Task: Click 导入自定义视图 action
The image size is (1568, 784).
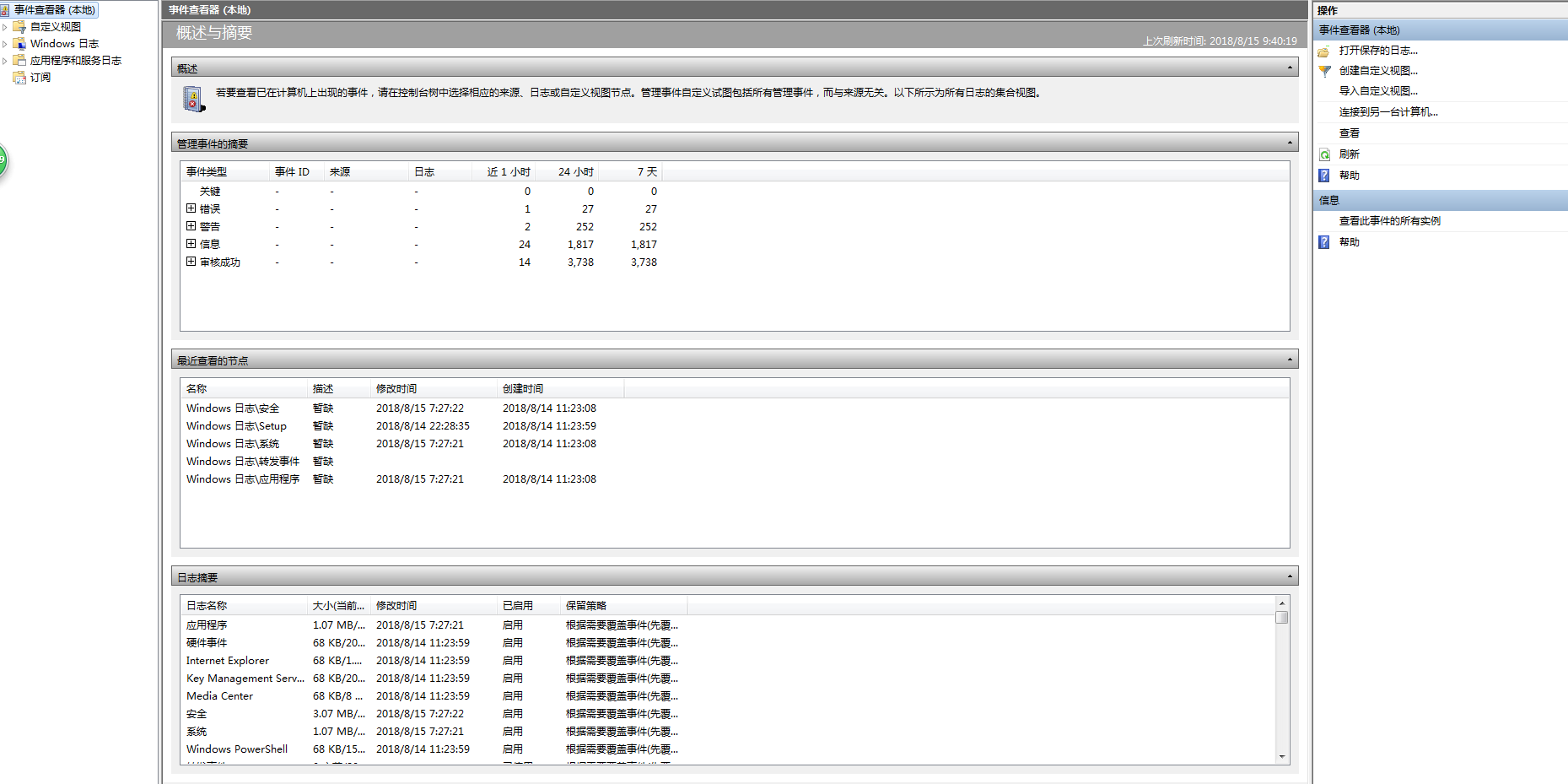Action: pos(1377,91)
